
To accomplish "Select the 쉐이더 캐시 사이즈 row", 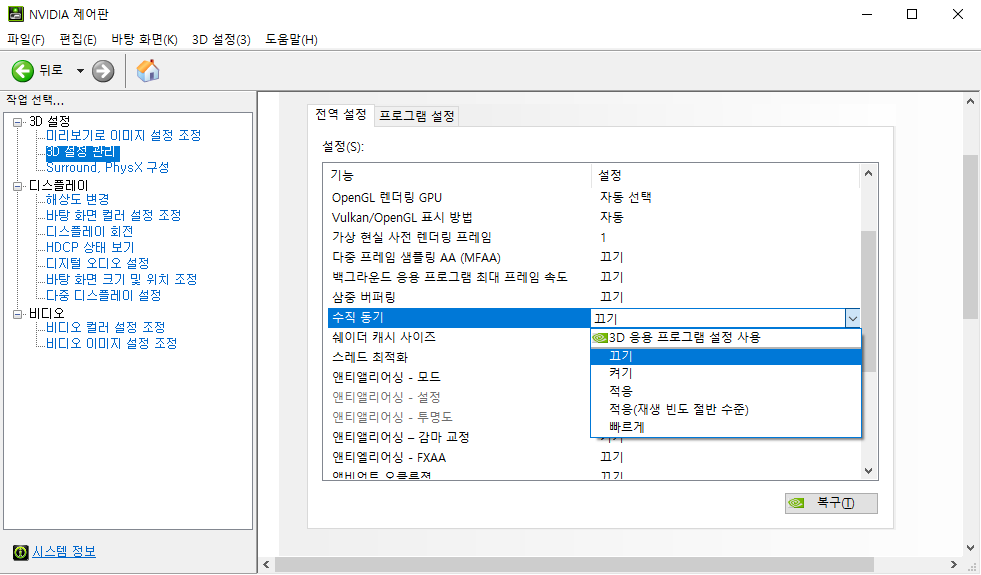I will pos(459,337).
